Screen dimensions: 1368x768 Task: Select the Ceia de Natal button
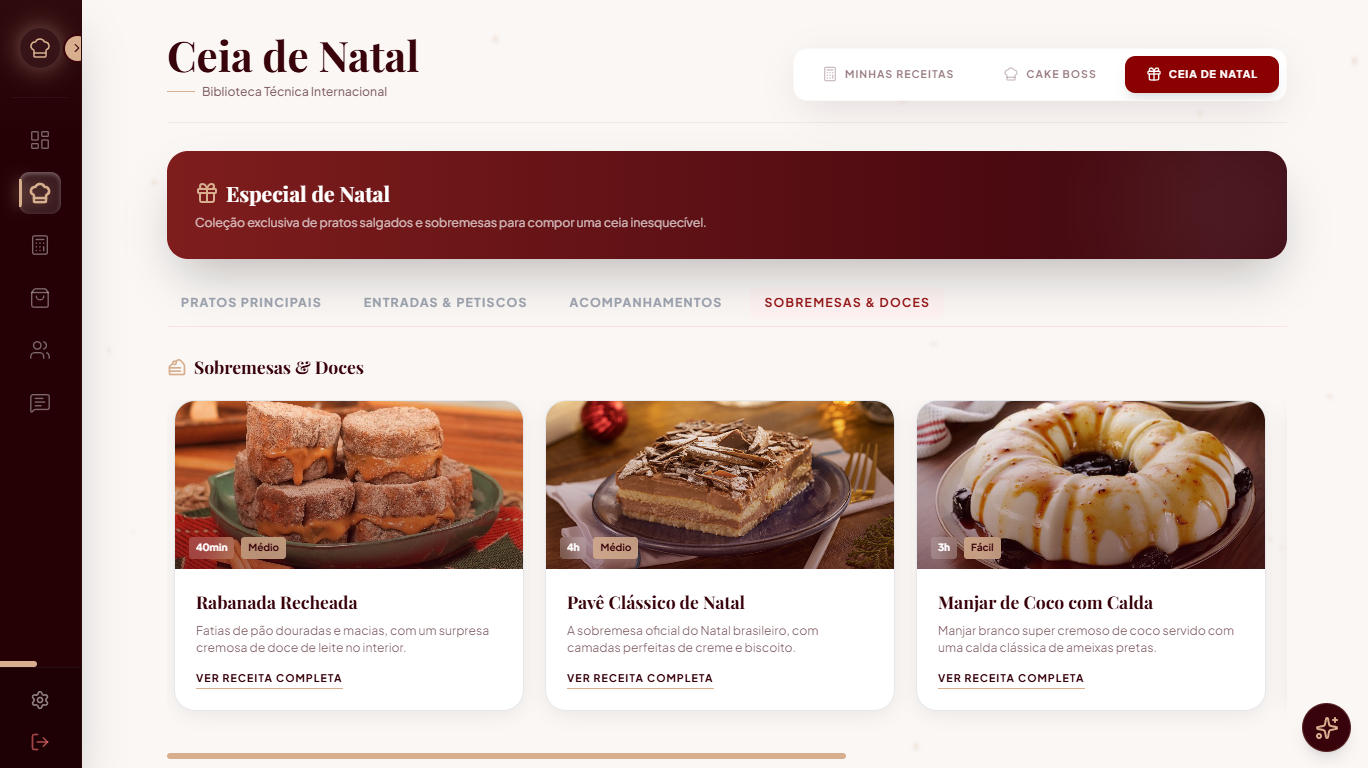(x=1202, y=74)
